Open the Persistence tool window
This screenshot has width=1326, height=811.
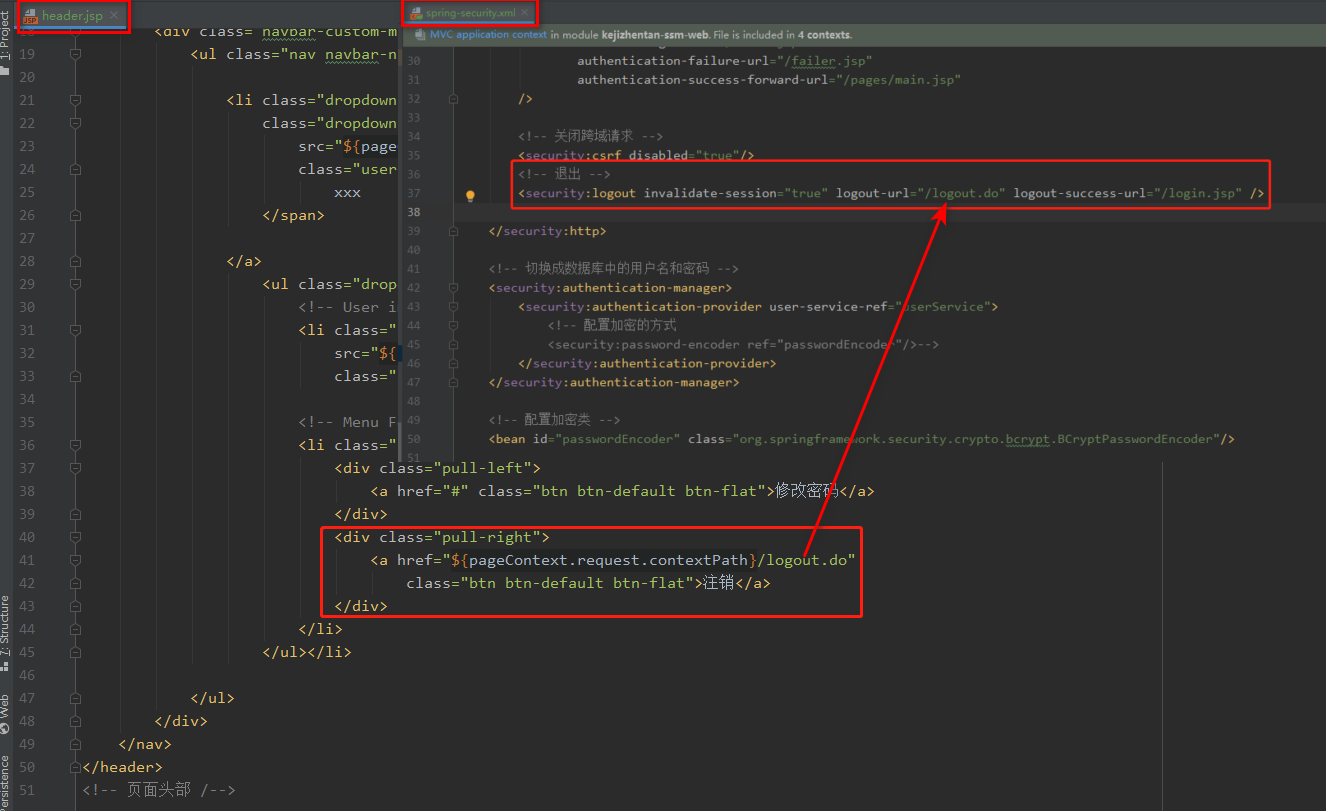5,783
